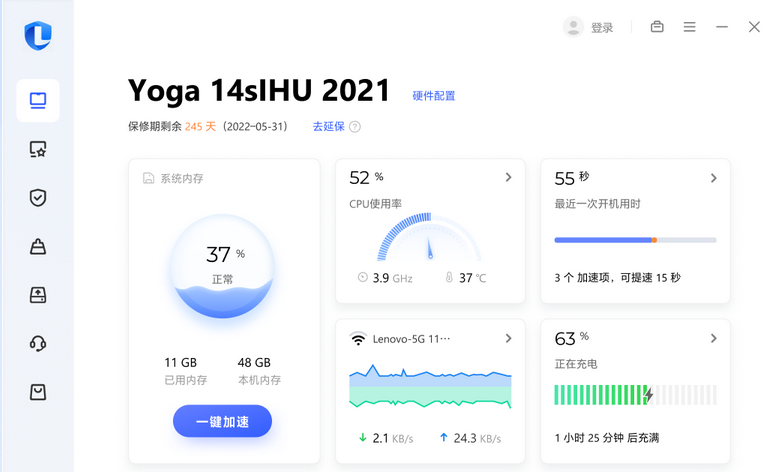Screen dimensions: 779x472
Task: Click the sidebar icon directly below the shield
Action: pyautogui.click(x=38, y=246)
